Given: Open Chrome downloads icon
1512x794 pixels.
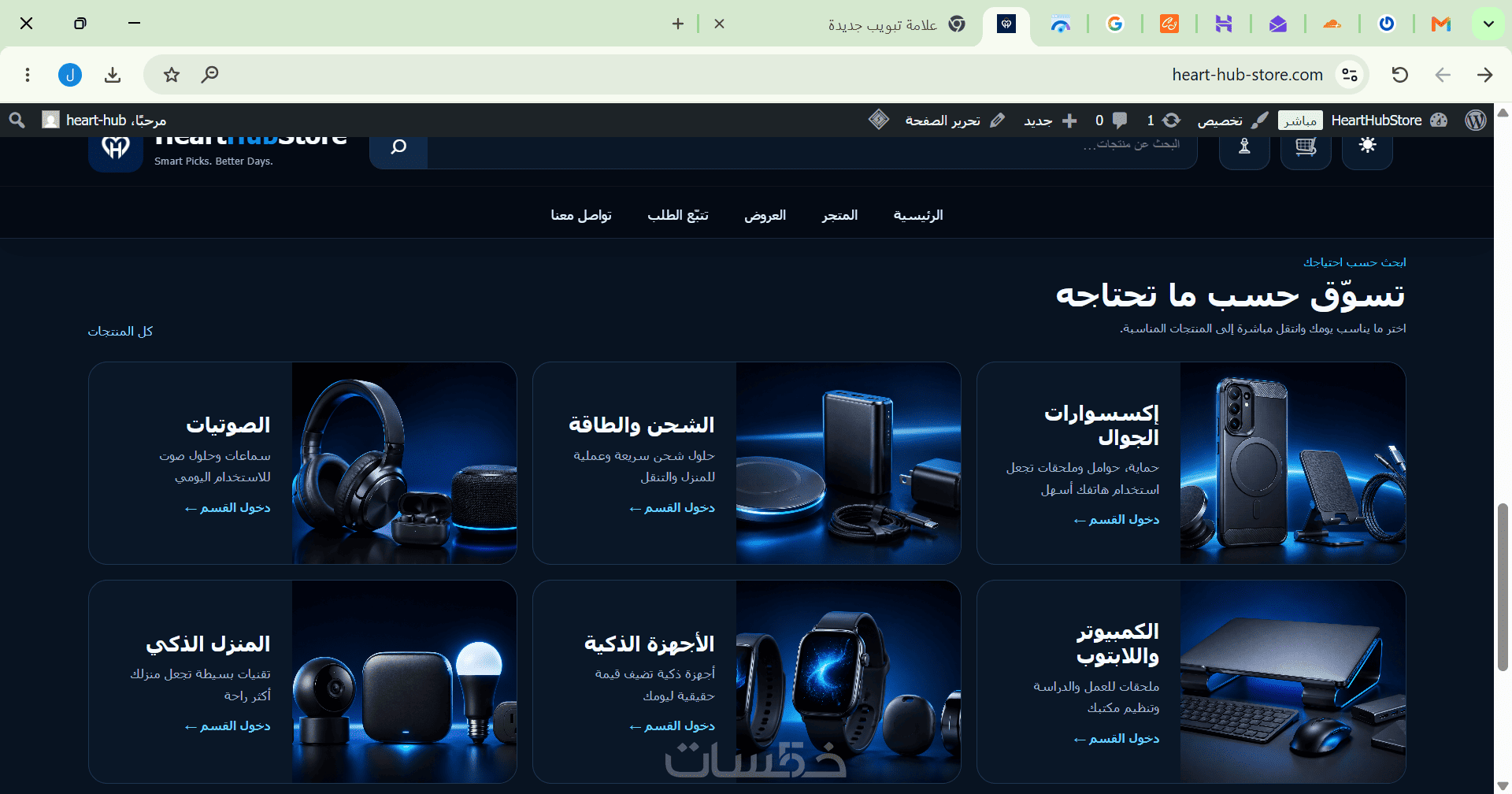Looking at the screenshot, I should click(x=113, y=75).
